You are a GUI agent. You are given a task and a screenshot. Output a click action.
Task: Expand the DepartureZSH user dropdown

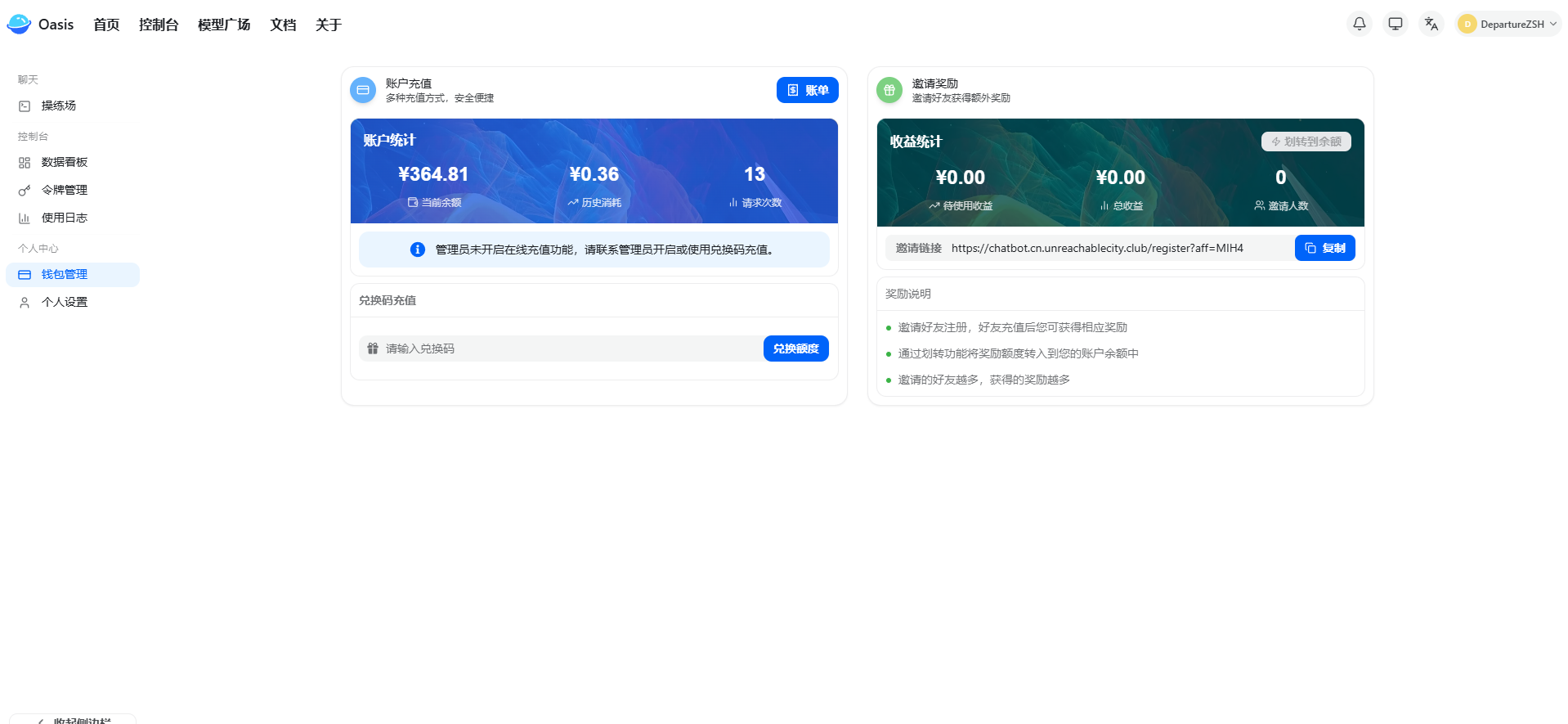(x=1508, y=24)
